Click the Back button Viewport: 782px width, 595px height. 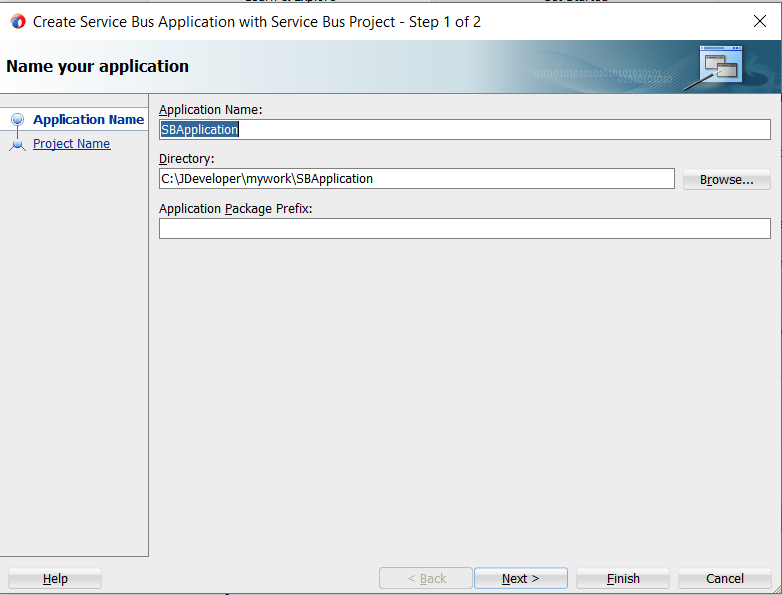pyautogui.click(x=426, y=579)
